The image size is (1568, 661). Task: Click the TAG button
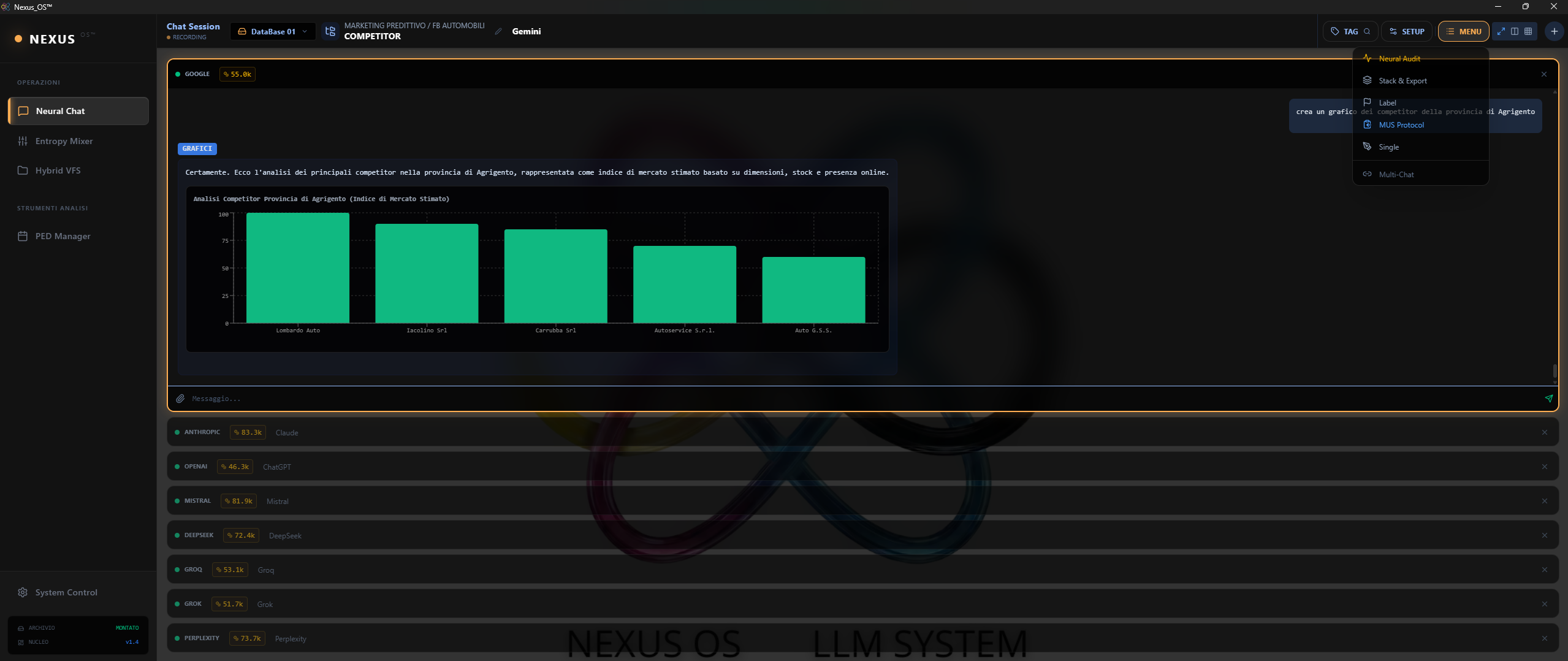(1350, 31)
